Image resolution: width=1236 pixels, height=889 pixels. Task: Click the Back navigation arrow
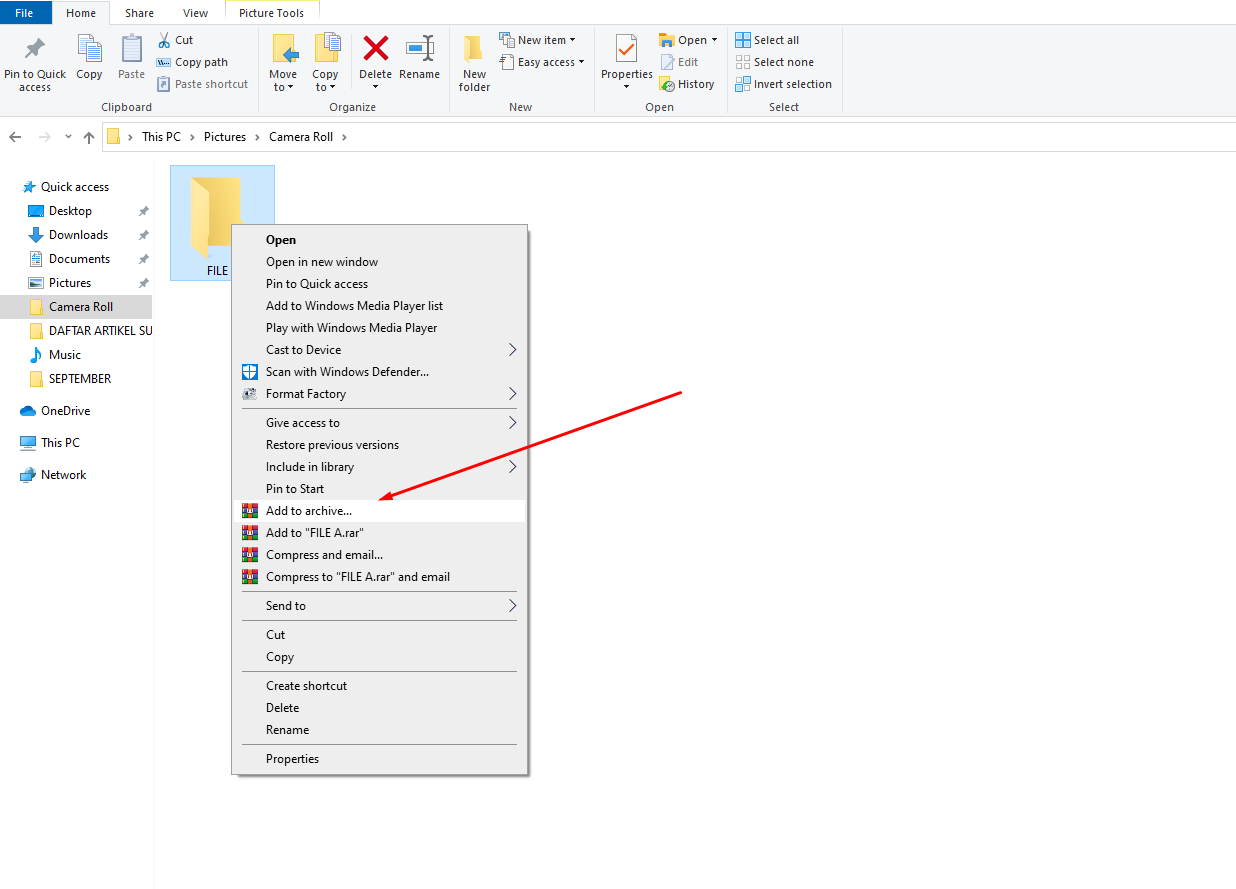coord(15,137)
